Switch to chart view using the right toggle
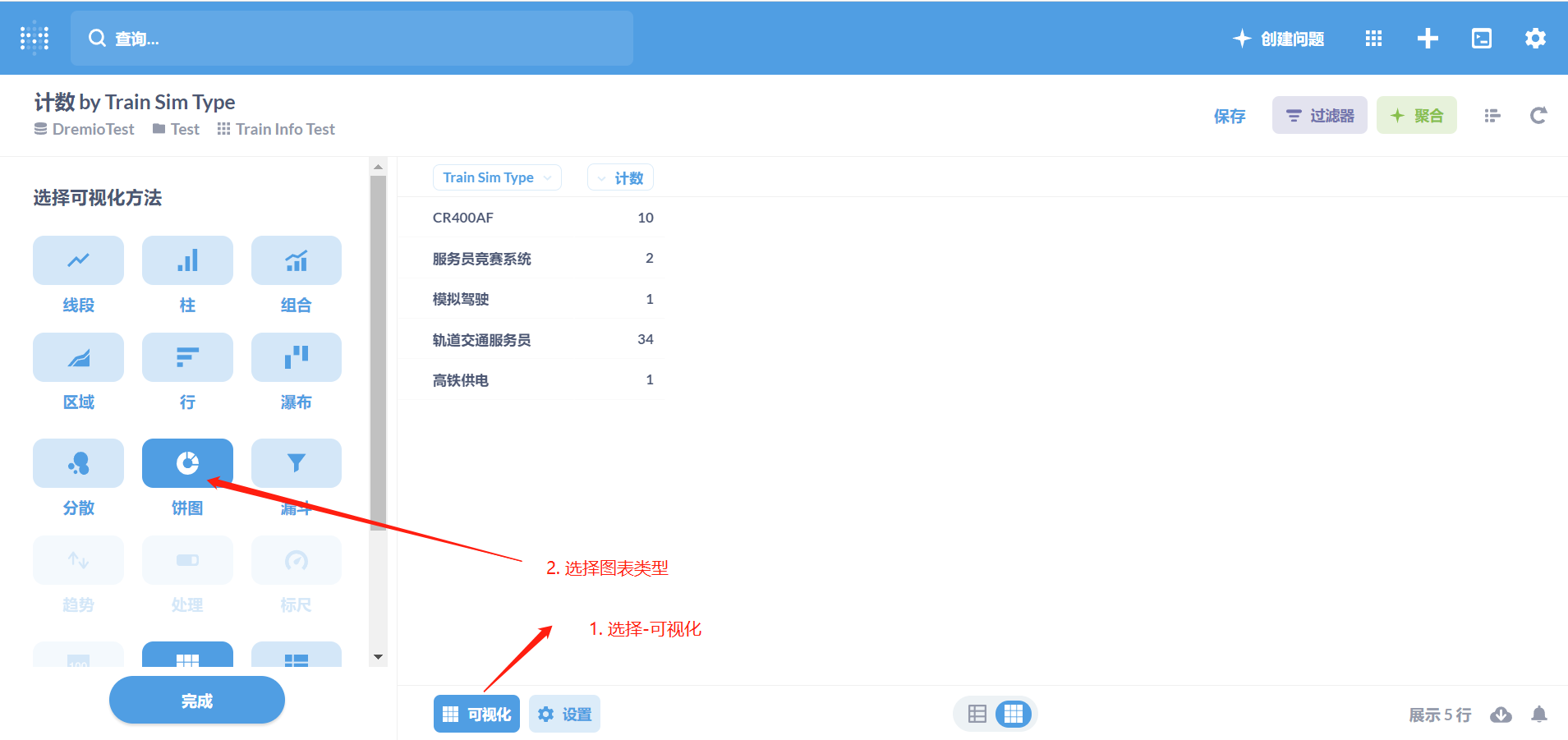Viewport: 1568px width, 740px height. pyautogui.click(x=1014, y=714)
